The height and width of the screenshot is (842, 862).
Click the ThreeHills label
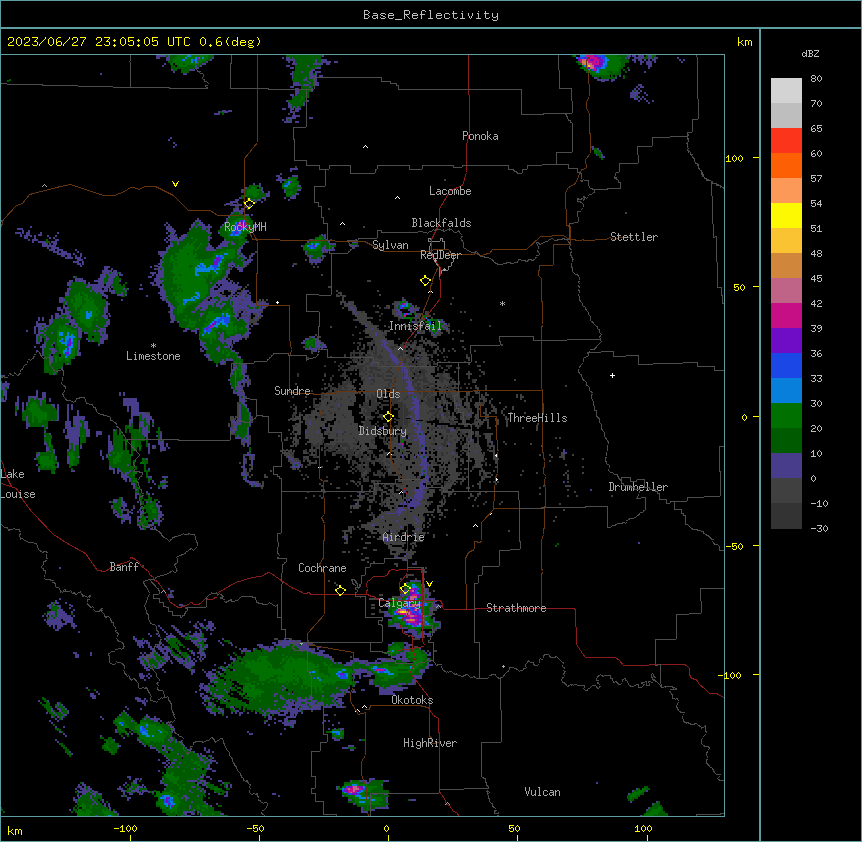coord(537,418)
